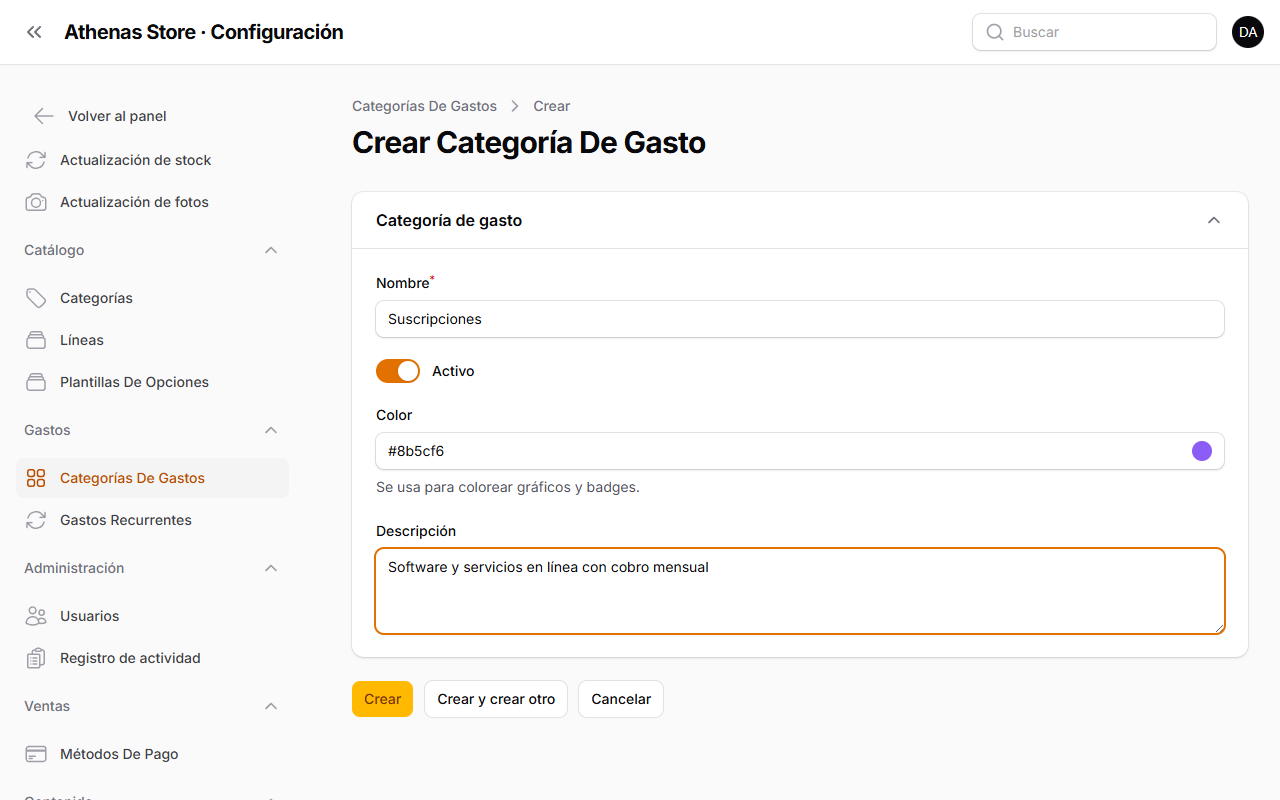
Task: Click the Nombre field containing Suscripciones
Action: pos(800,319)
